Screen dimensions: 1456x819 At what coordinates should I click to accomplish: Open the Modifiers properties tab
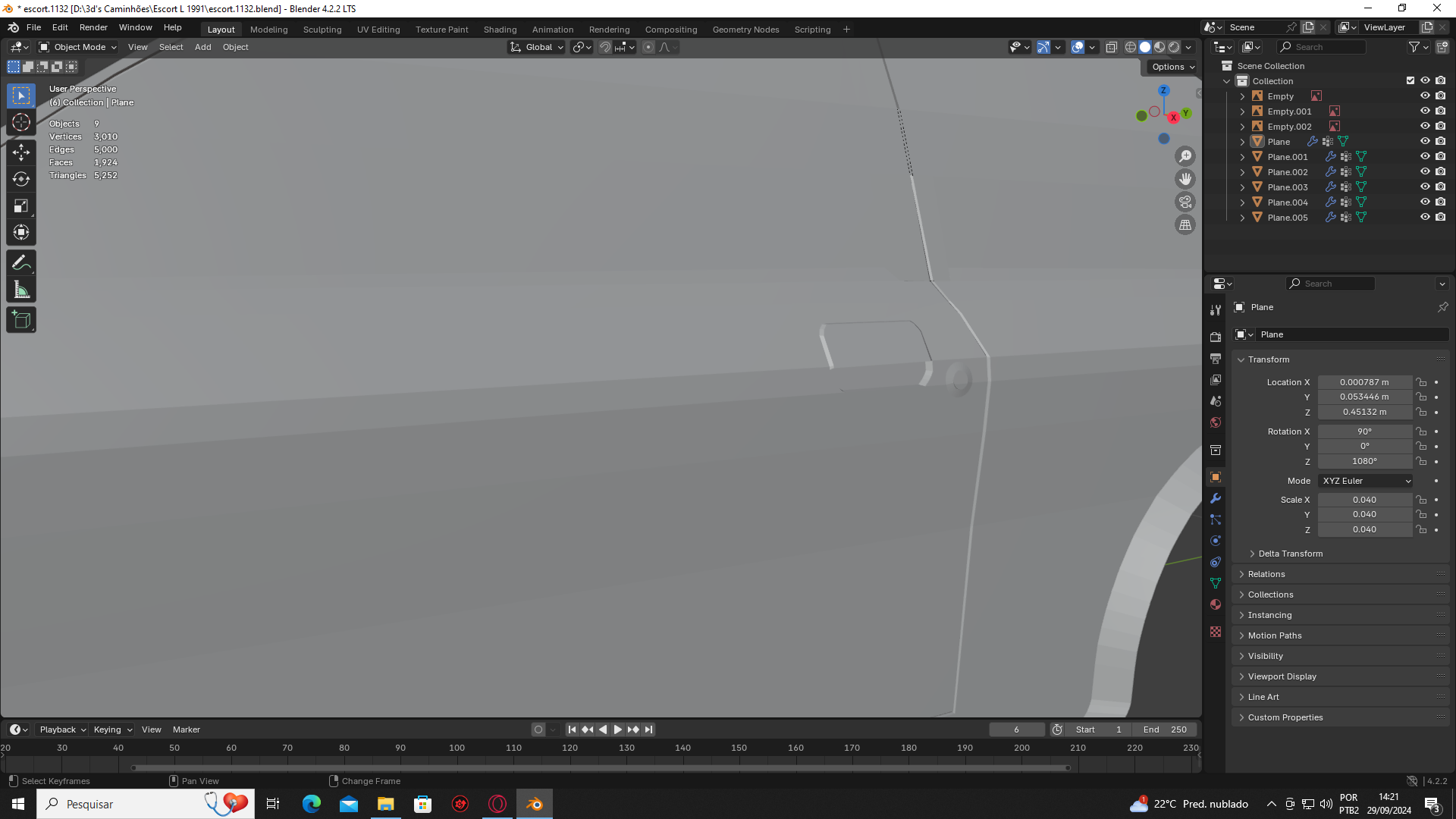(1216, 498)
